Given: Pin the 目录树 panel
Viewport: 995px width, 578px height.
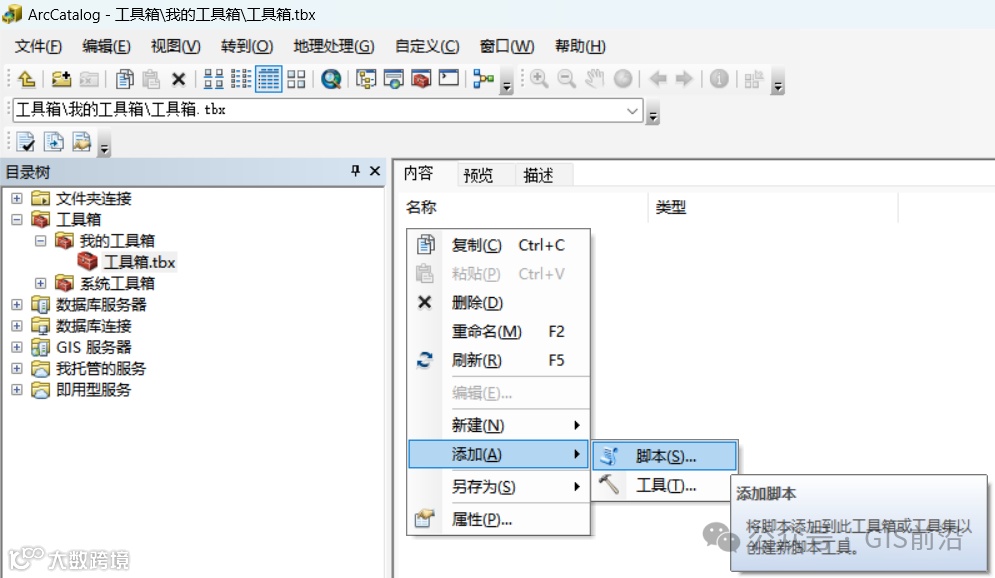Looking at the screenshot, I should [355, 171].
